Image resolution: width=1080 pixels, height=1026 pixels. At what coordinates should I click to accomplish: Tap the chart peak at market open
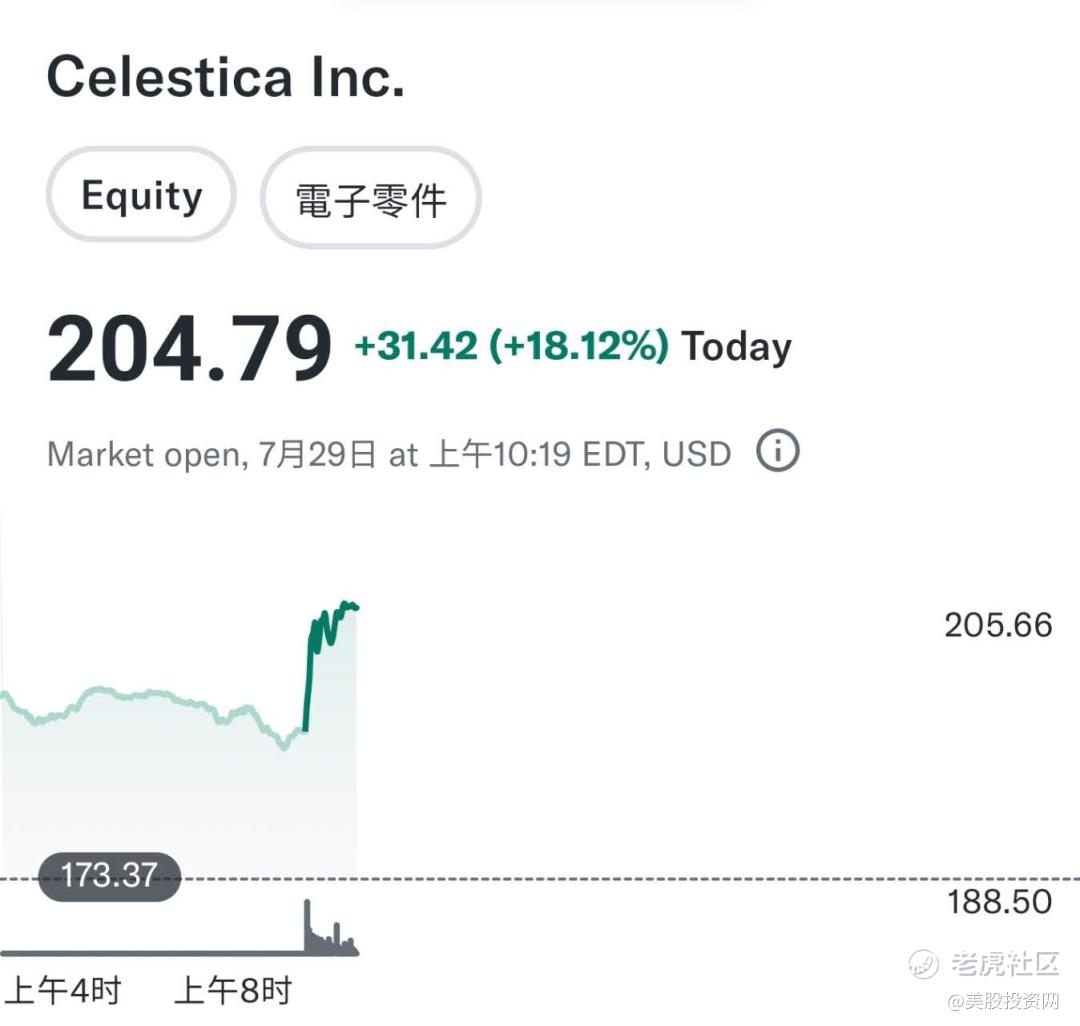pos(346,604)
